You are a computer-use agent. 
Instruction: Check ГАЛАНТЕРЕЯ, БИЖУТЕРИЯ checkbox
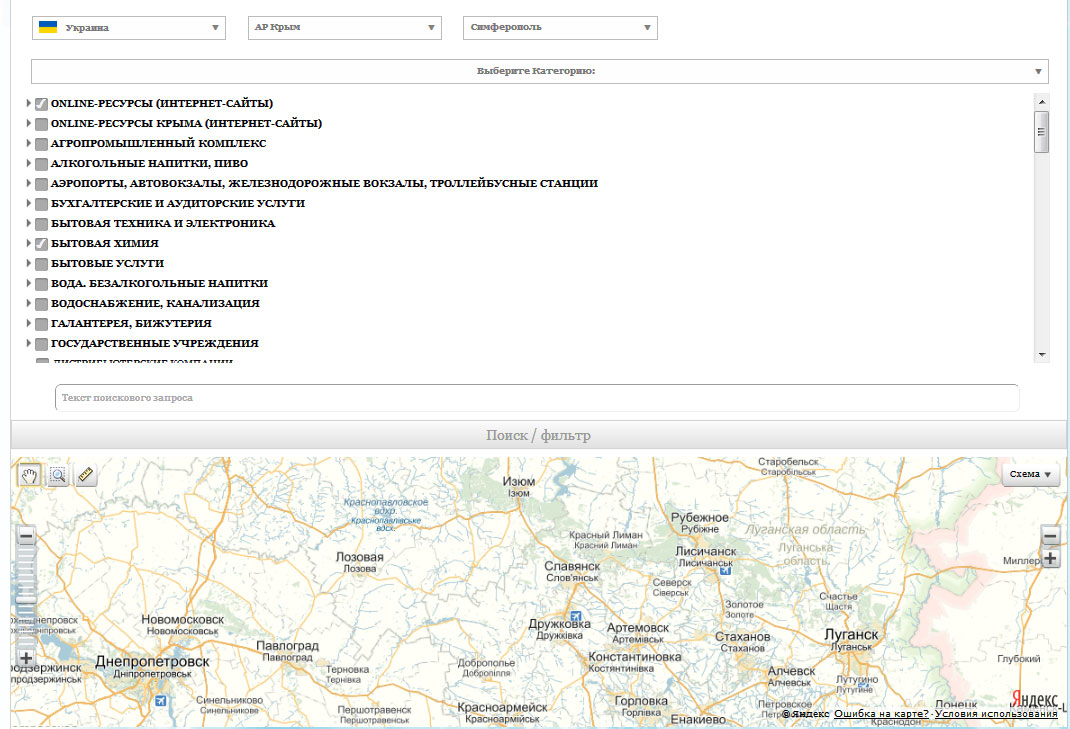tap(42, 324)
